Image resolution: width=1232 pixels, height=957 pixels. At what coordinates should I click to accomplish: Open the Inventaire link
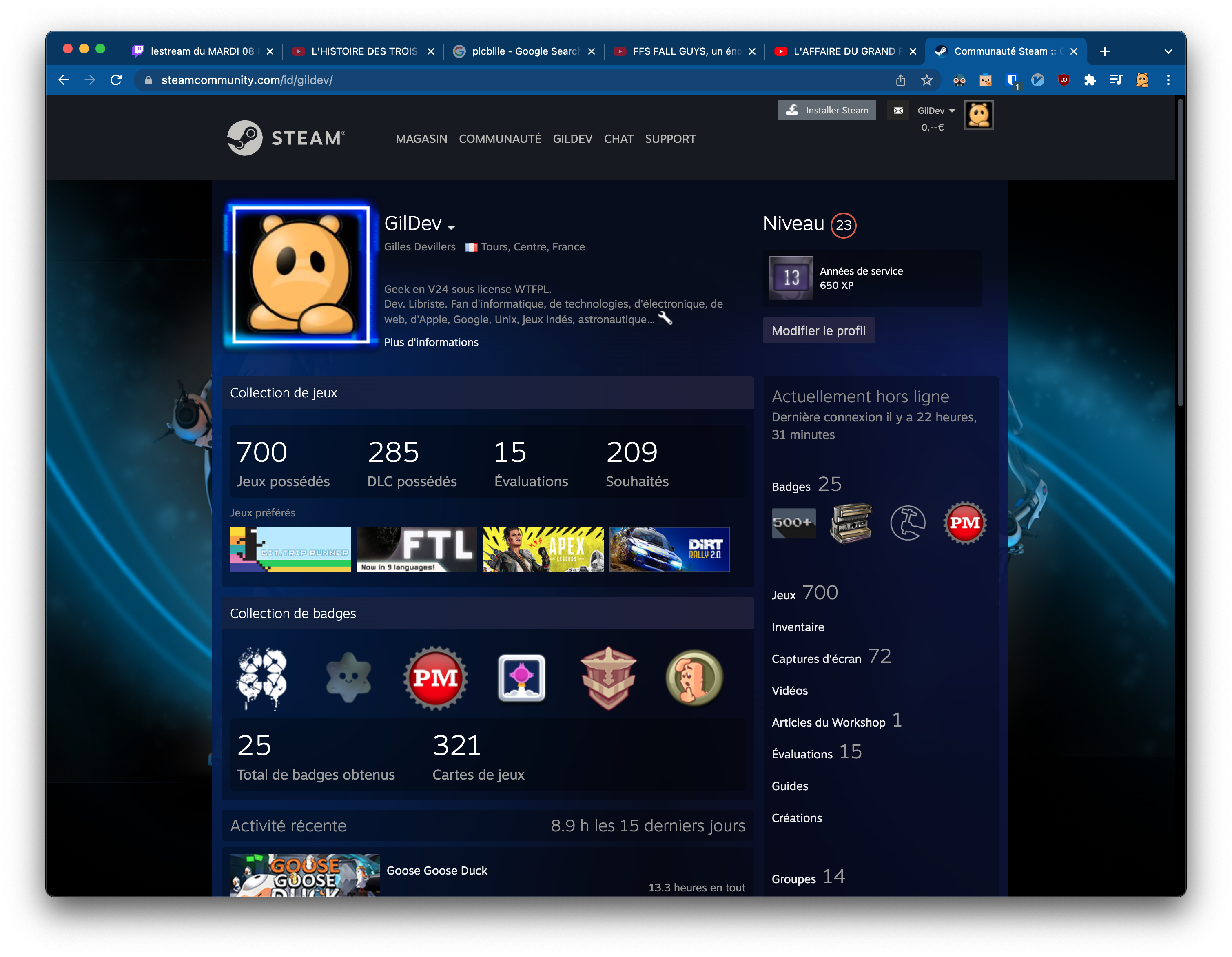pos(798,627)
